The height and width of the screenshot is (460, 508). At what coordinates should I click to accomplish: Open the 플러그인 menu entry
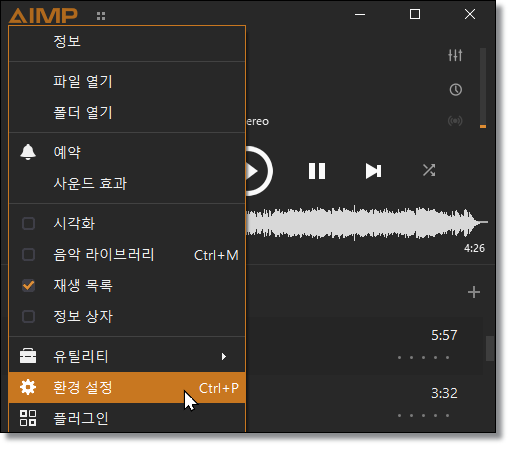tap(127, 418)
